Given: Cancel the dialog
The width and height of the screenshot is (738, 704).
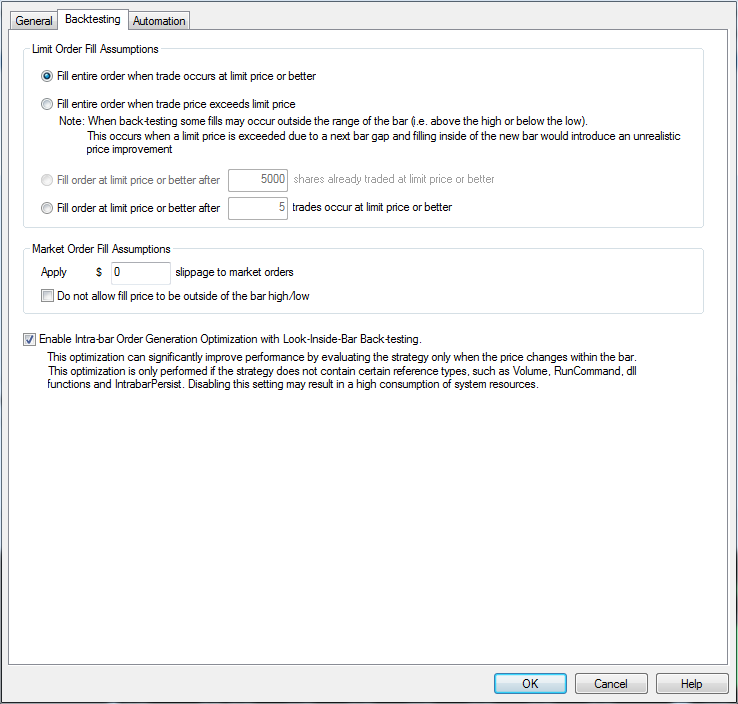Looking at the screenshot, I should point(611,683).
